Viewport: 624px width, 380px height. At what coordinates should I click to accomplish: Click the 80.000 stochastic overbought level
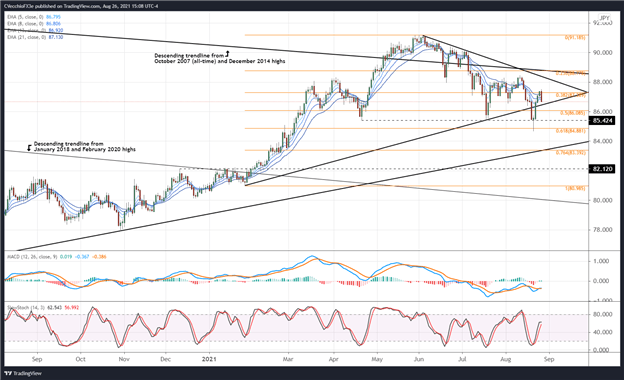[x=601, y=314]
